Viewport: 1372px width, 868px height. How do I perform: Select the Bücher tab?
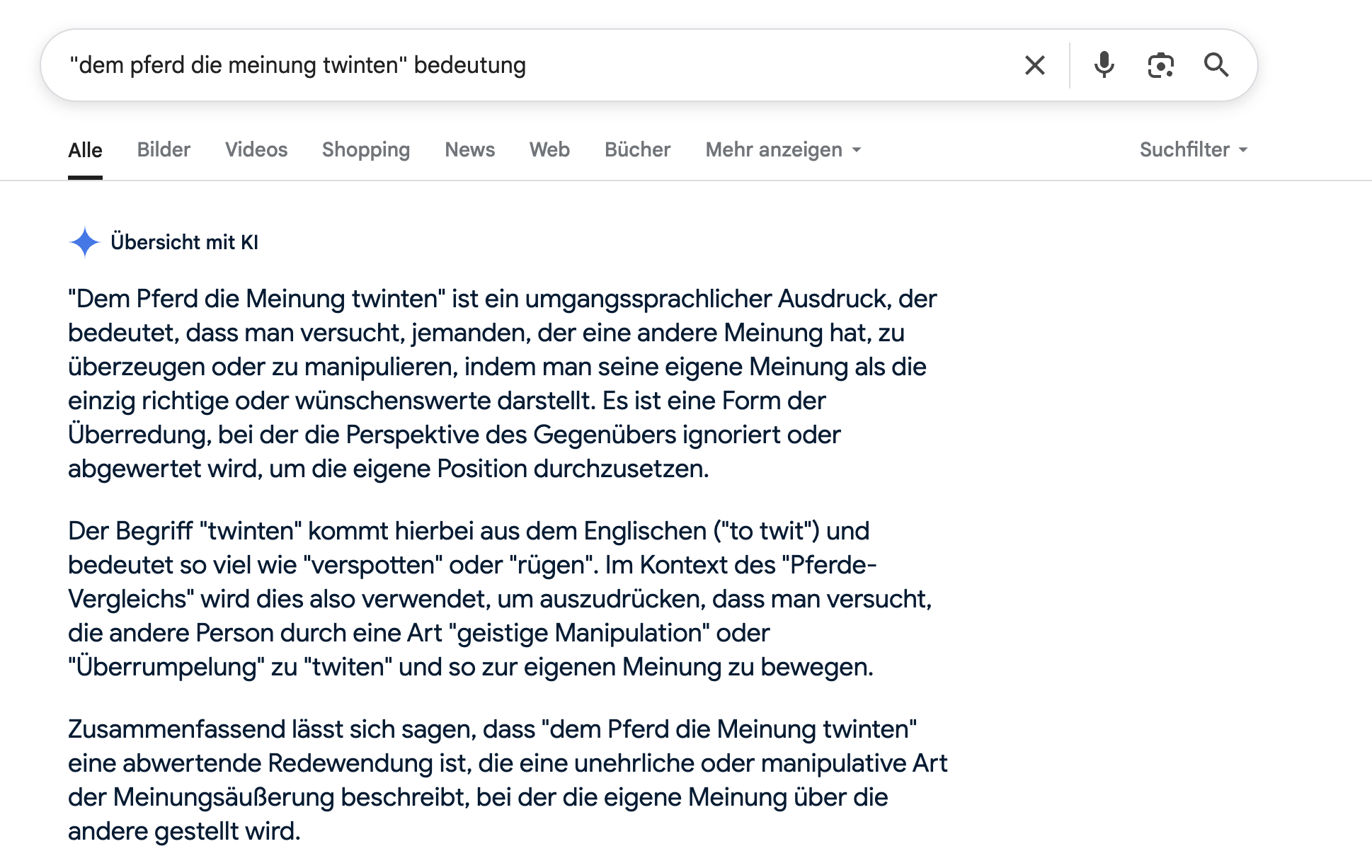[637, 150]
